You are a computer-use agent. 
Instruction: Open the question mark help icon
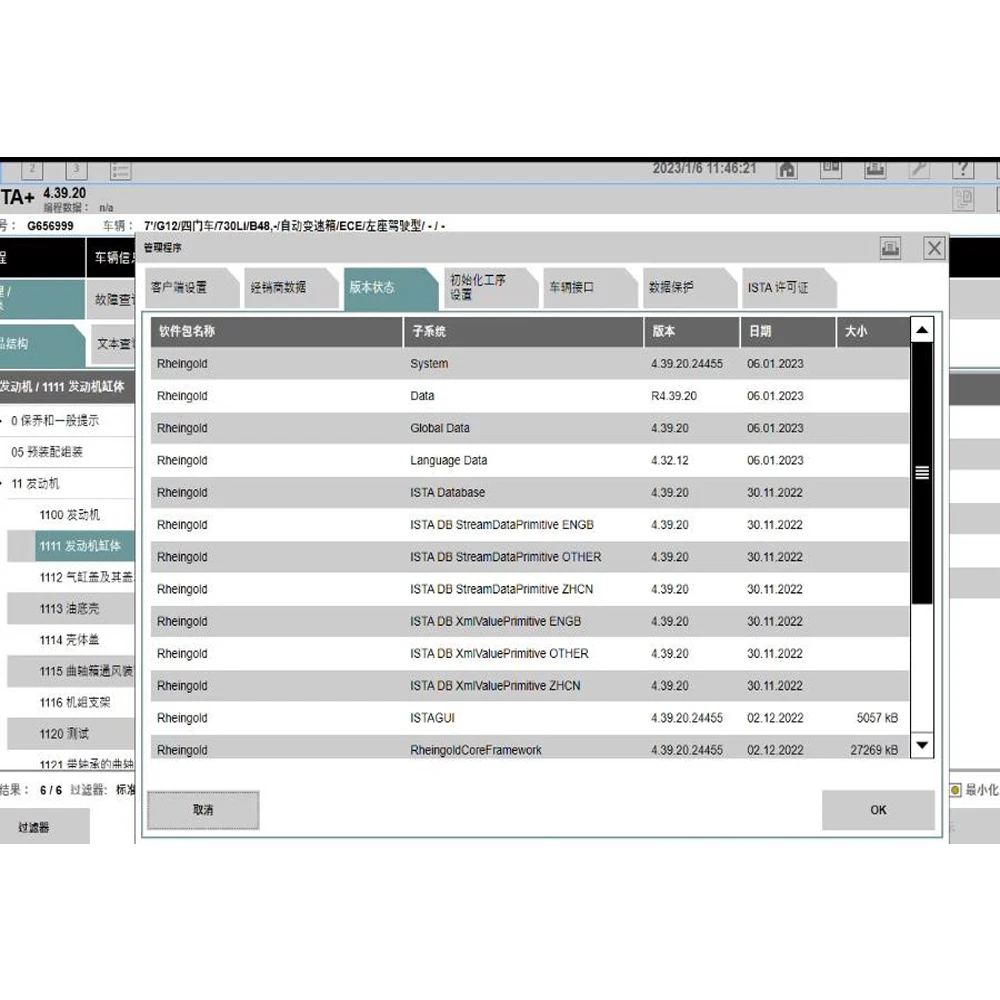963,170
